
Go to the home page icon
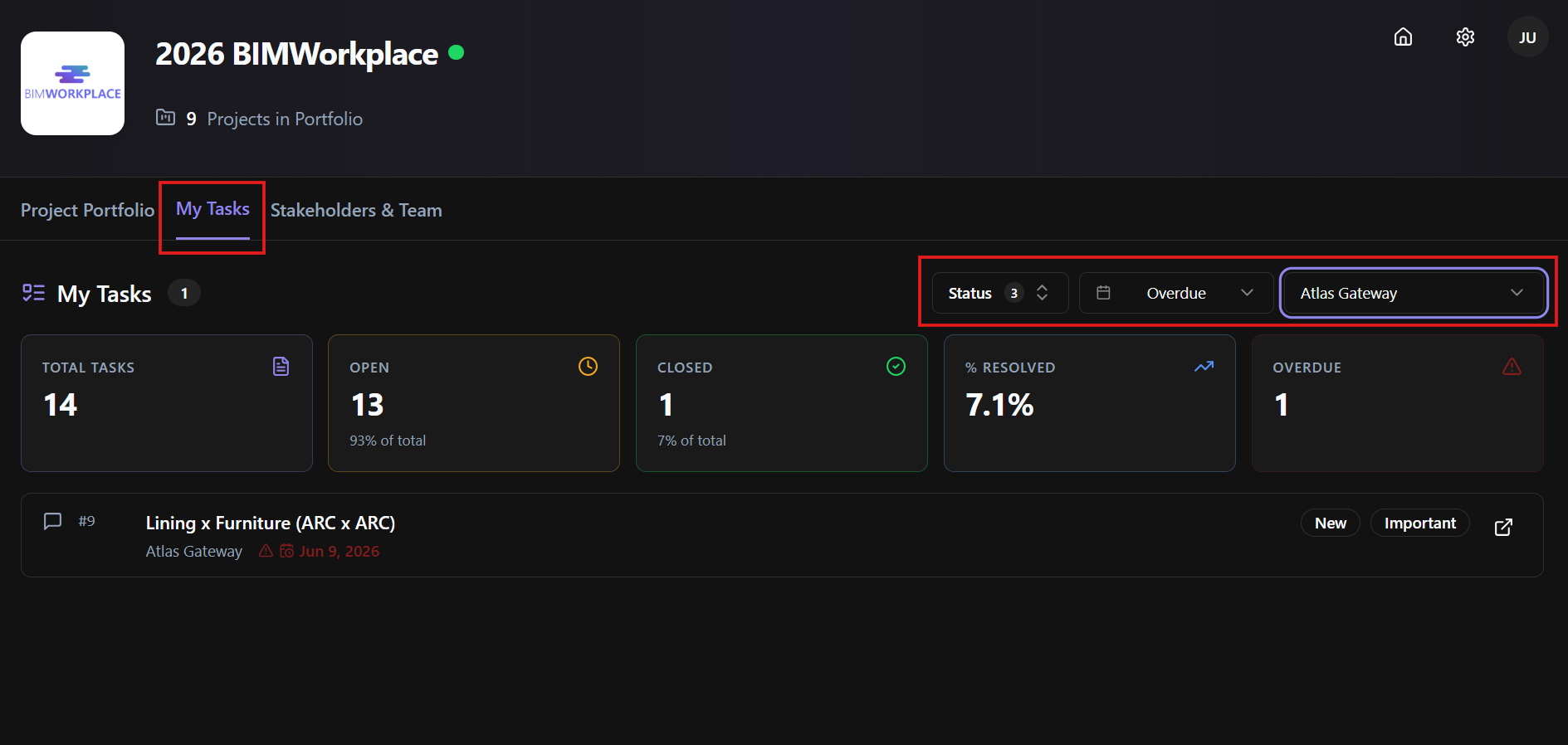point(1403,37)
